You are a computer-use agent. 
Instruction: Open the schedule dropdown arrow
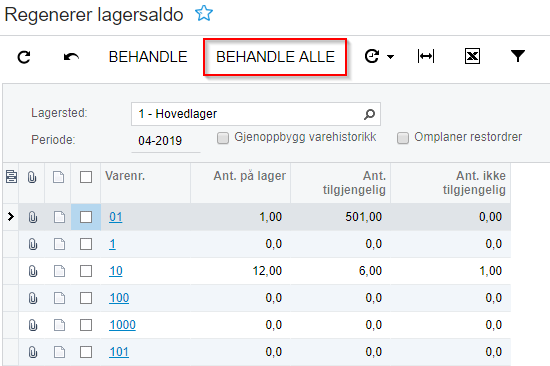pos(390,56)
